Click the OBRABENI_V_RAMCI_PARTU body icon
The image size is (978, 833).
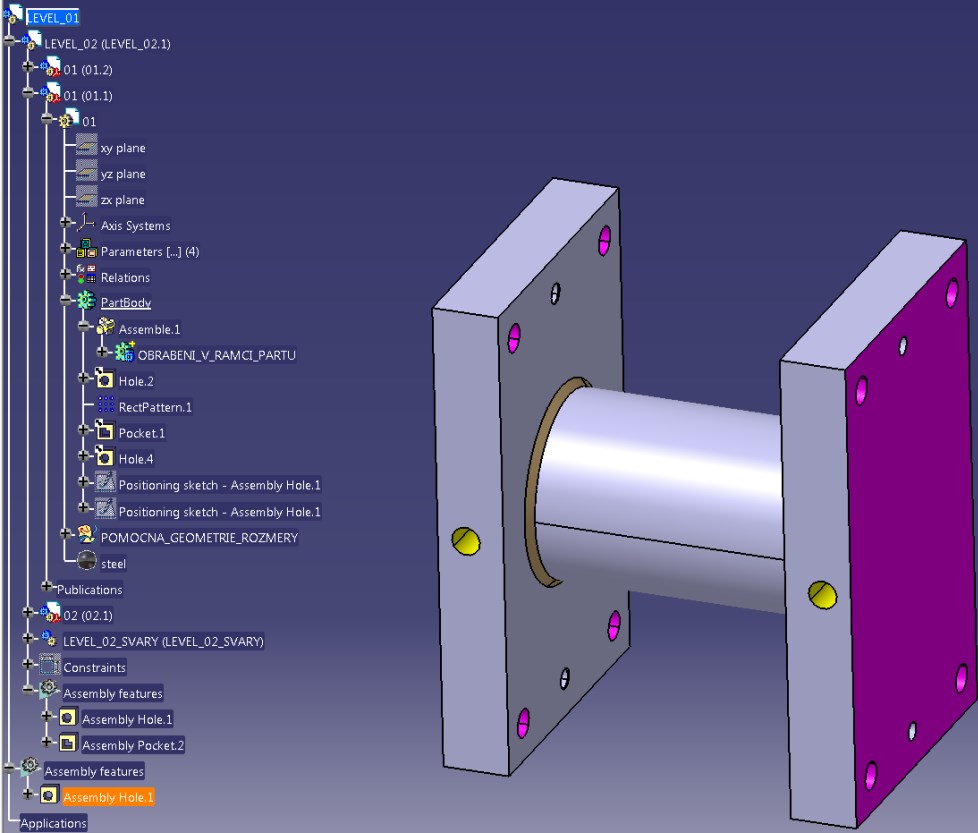tap(125, 352)
